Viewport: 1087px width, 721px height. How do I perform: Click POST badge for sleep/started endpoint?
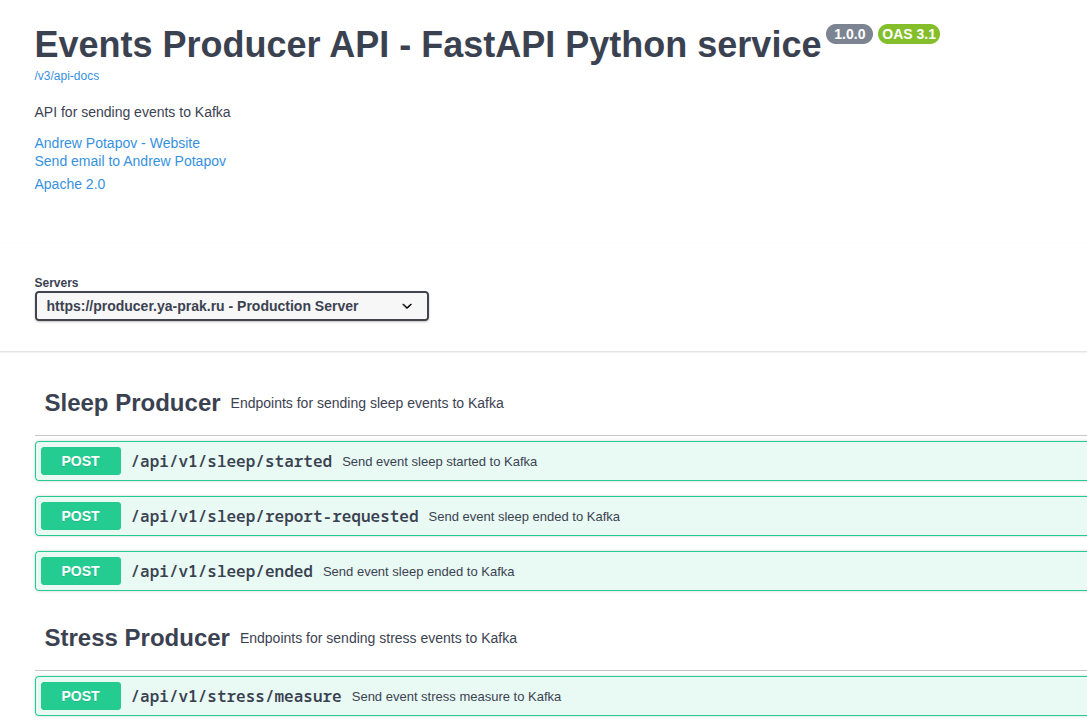81,461
